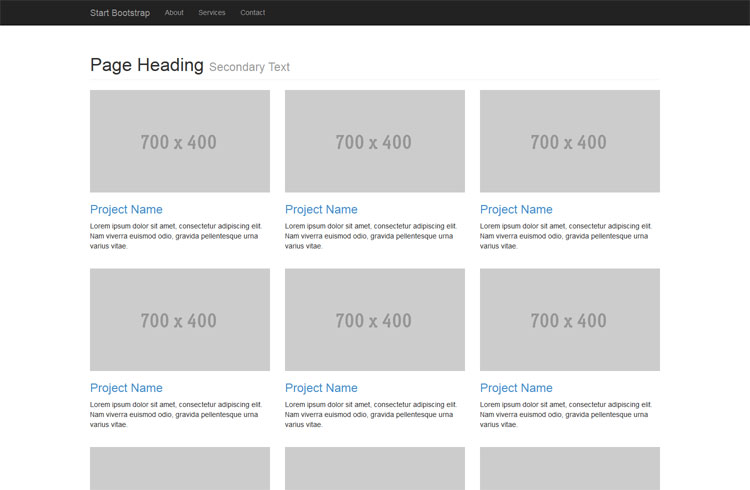Open Project Name link in first row middle

coord(321,210)
